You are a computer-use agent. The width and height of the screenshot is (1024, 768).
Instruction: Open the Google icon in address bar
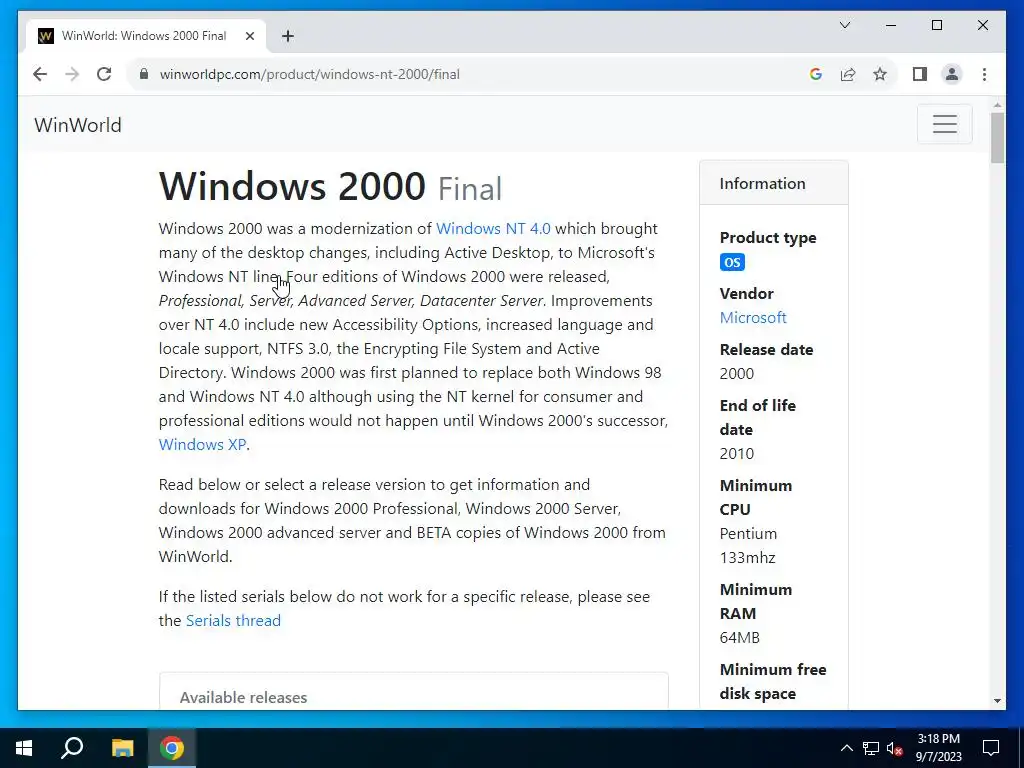pyautogui.click(x=816, y=74)
